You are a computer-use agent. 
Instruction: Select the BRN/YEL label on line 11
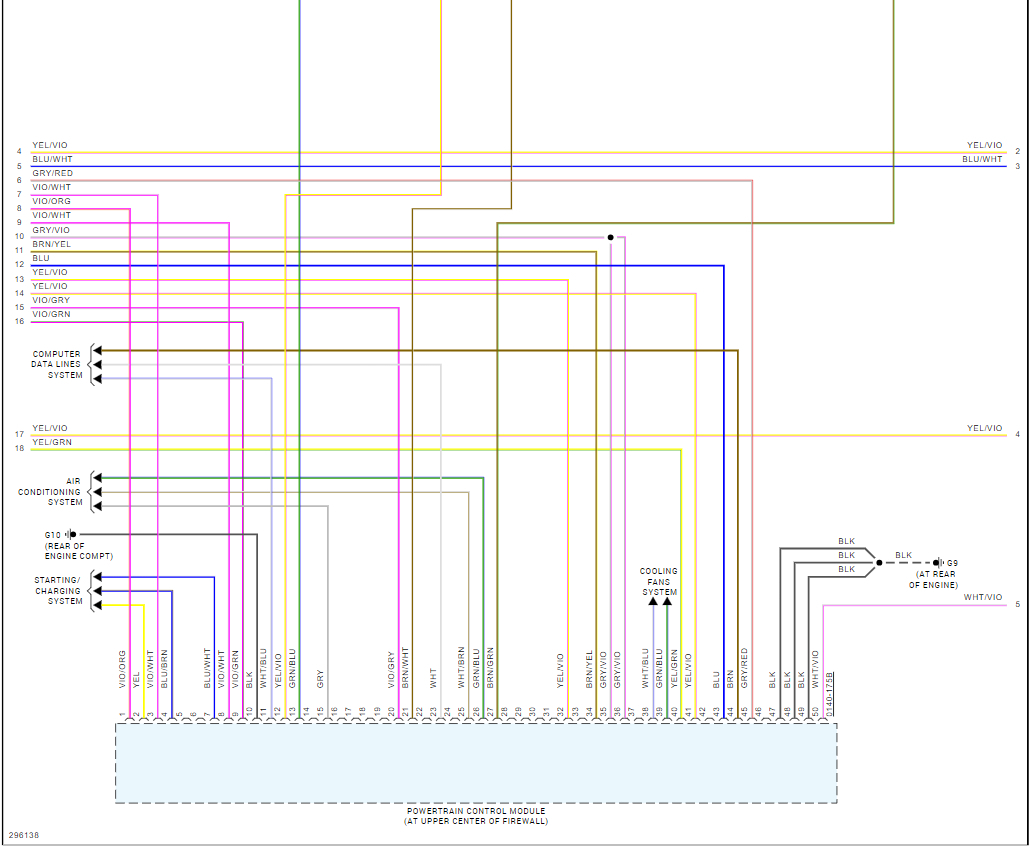pos(51,244)
